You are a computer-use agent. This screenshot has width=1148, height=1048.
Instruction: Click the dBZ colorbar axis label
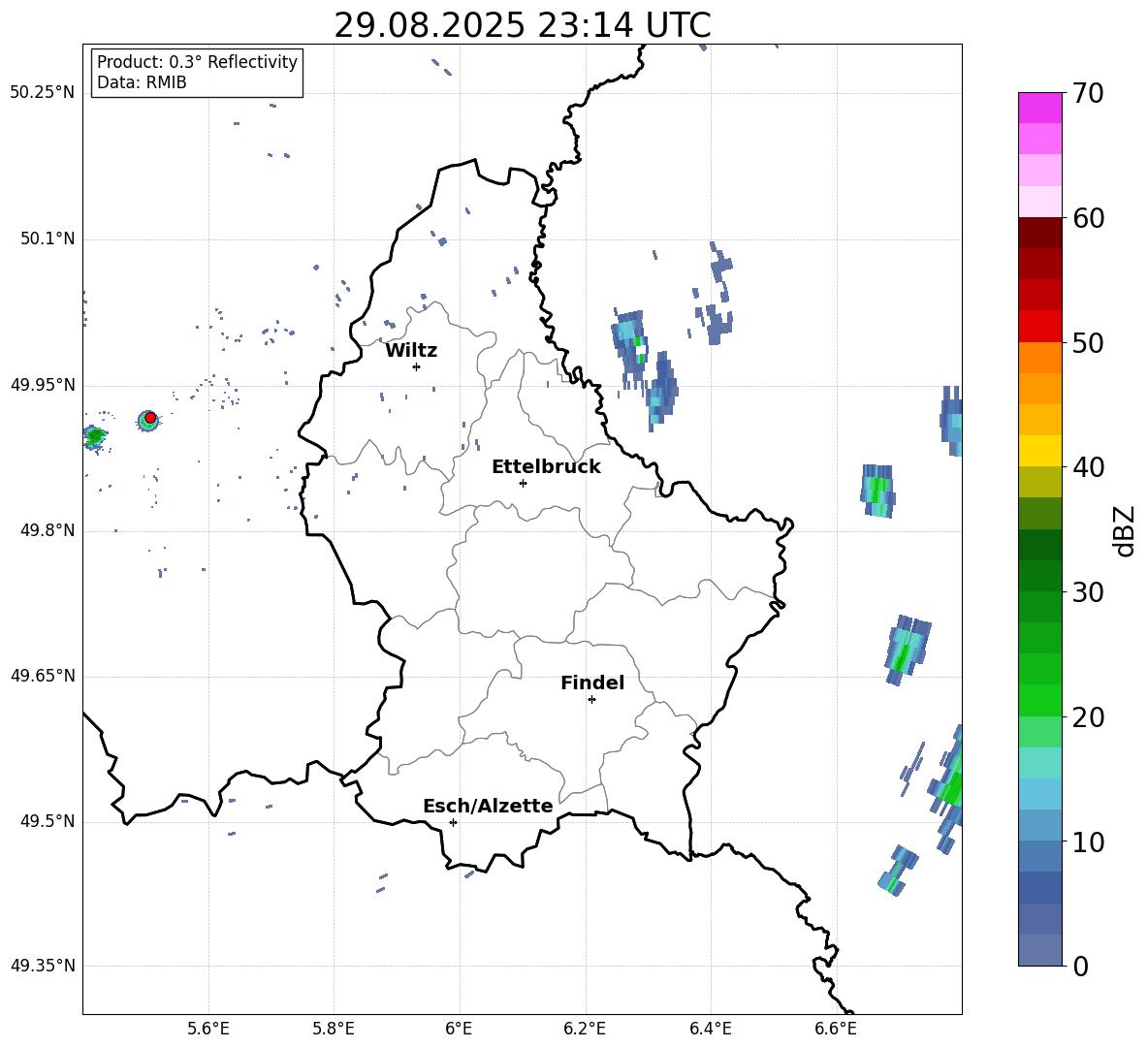(x=1126, y=530)
